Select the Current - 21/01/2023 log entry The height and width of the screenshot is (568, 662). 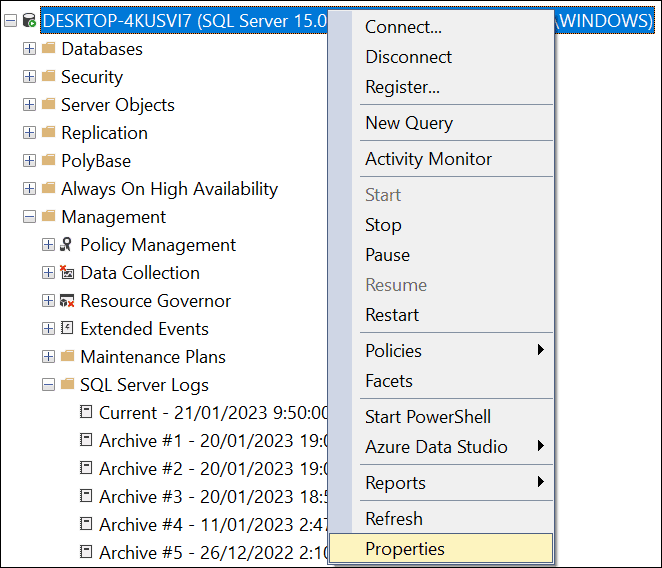tap(213, 413)
